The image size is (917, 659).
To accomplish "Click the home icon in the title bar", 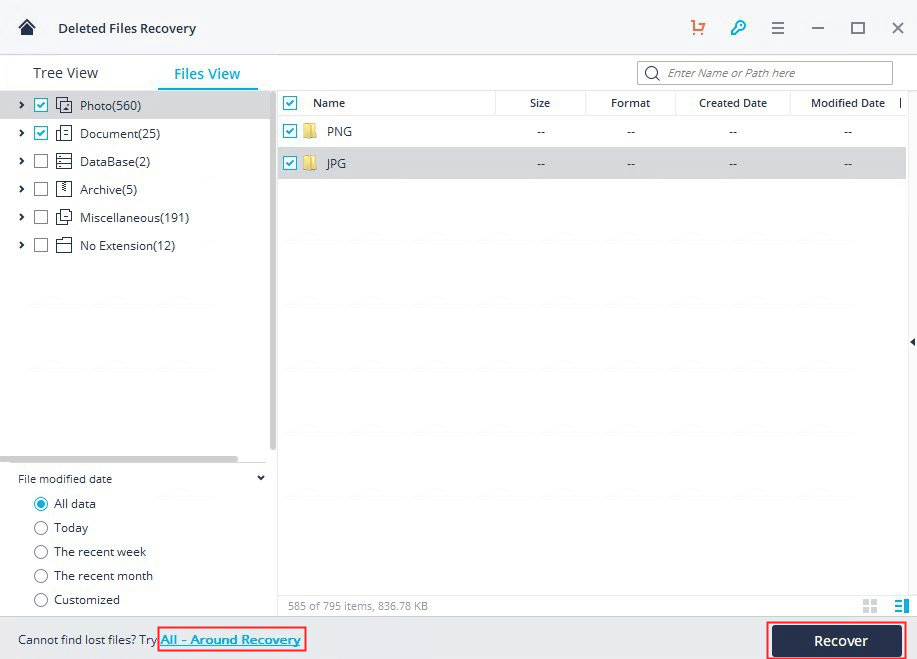I will coord(27,27).
